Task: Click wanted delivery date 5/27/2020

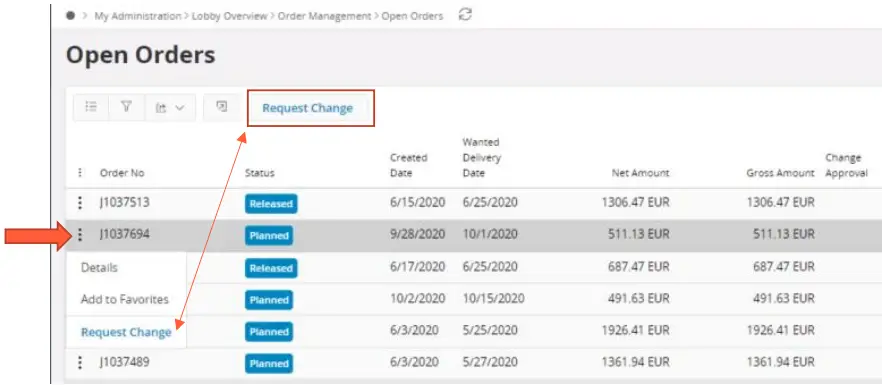Action: tap(490, 362)
